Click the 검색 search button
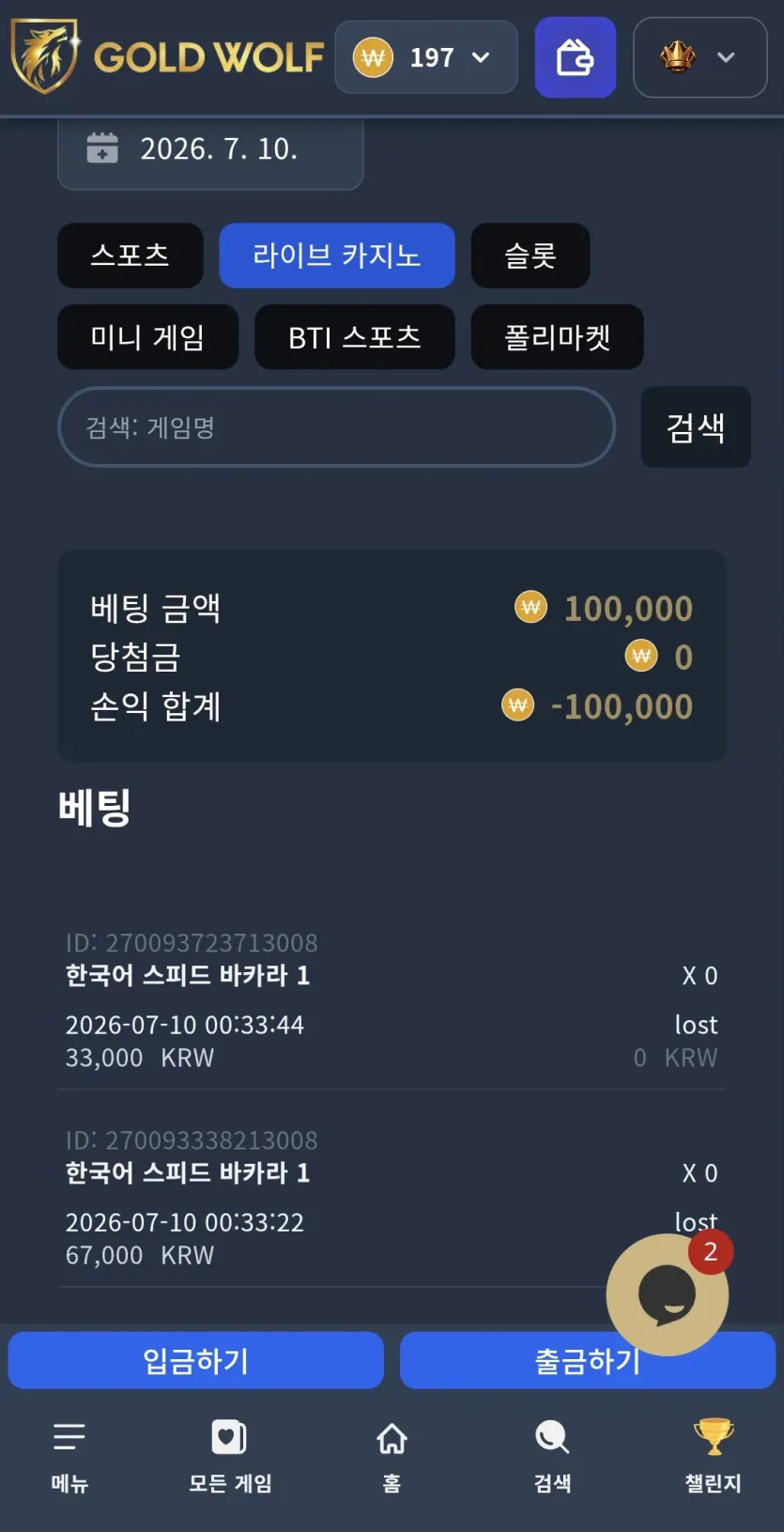The height and width of the screenshot is (1532, 784). (x=696, y=427)
